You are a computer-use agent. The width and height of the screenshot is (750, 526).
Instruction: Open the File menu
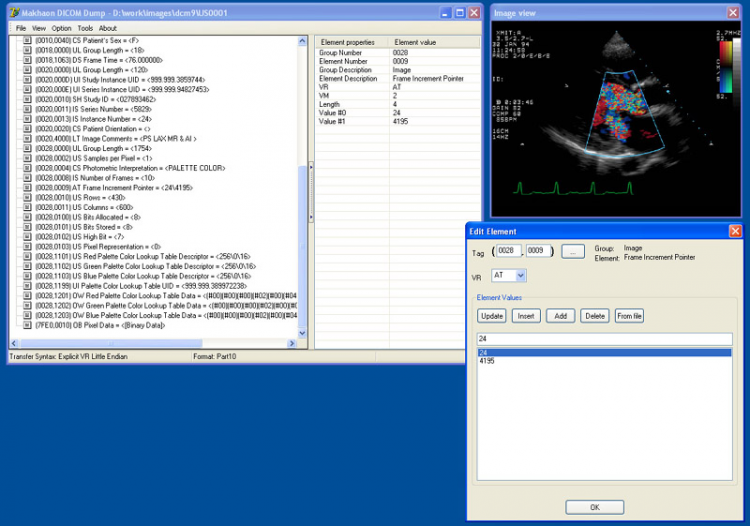(x=21, y=28)
